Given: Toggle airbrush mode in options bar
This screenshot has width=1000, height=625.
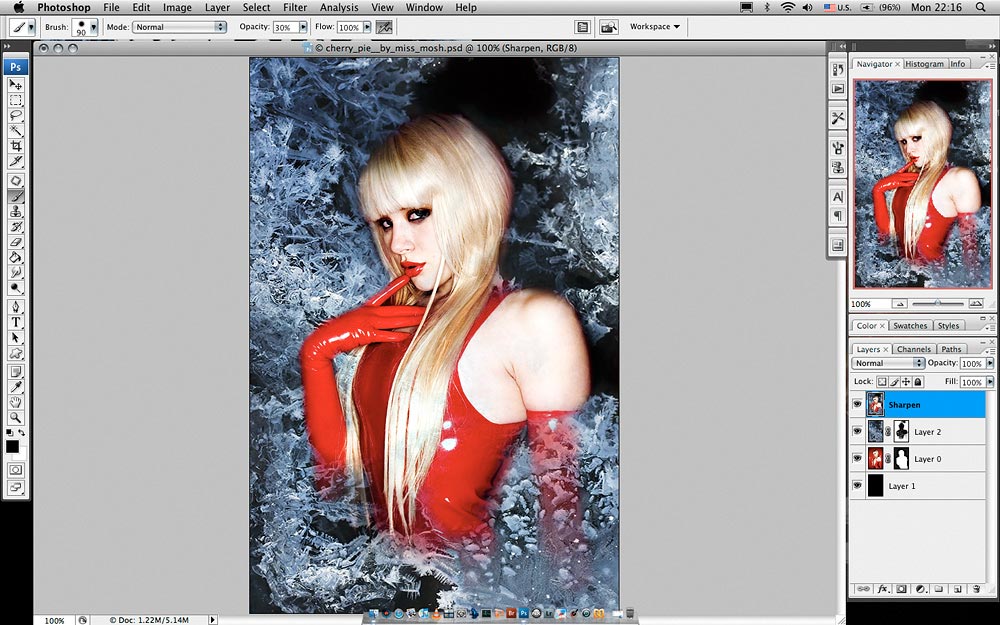Looking at the screenshot, I should 384,27.
